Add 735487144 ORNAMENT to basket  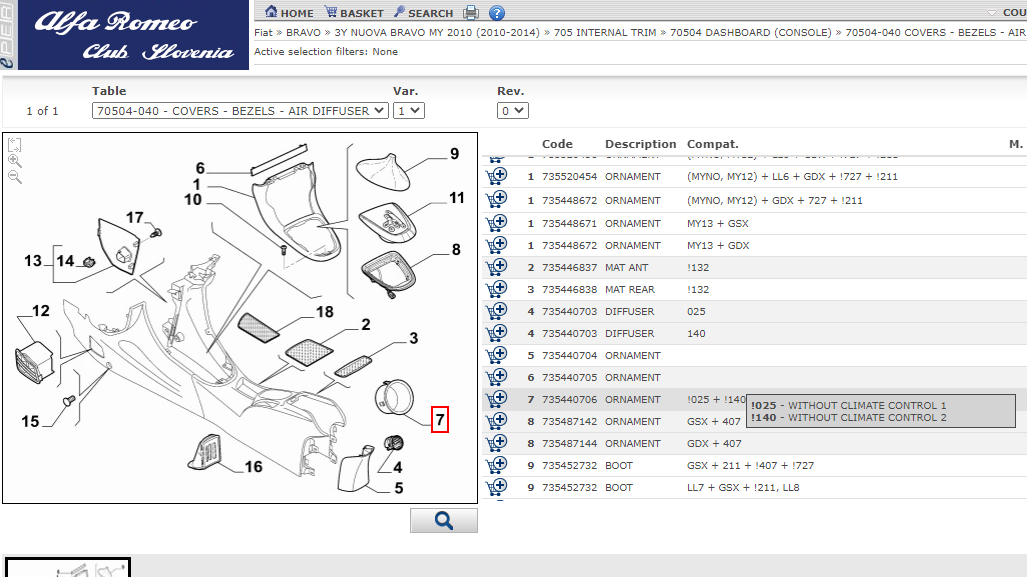click(x=496, y=443)
